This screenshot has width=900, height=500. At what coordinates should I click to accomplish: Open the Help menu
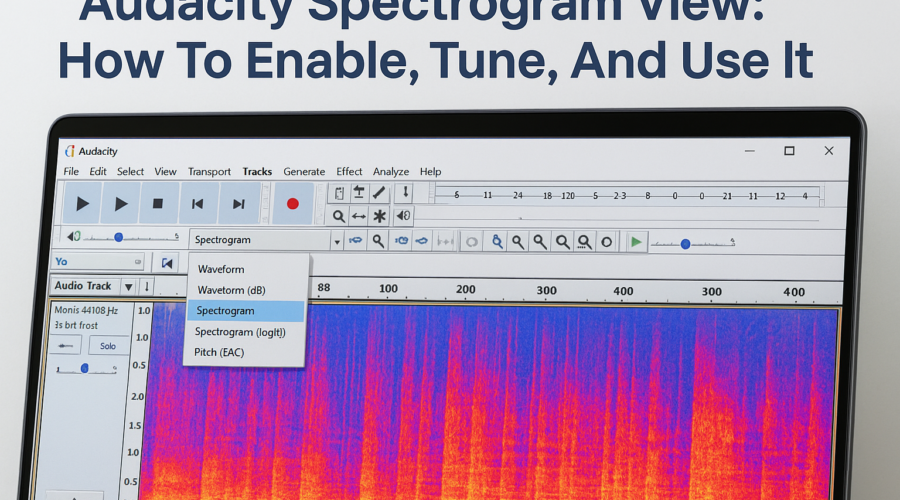click(430, 172)
